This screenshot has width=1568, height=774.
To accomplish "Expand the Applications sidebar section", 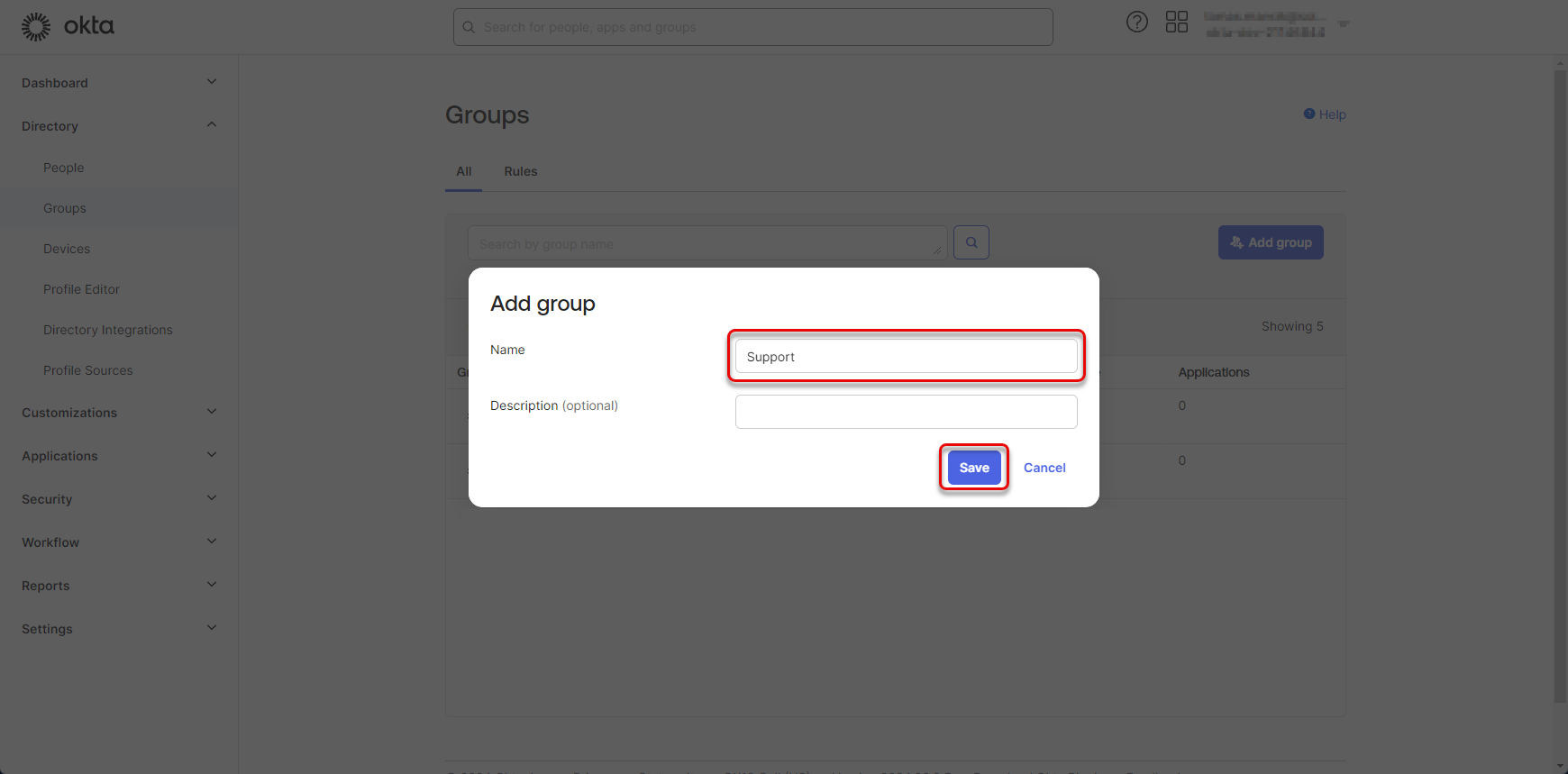I will coord(212,455).
